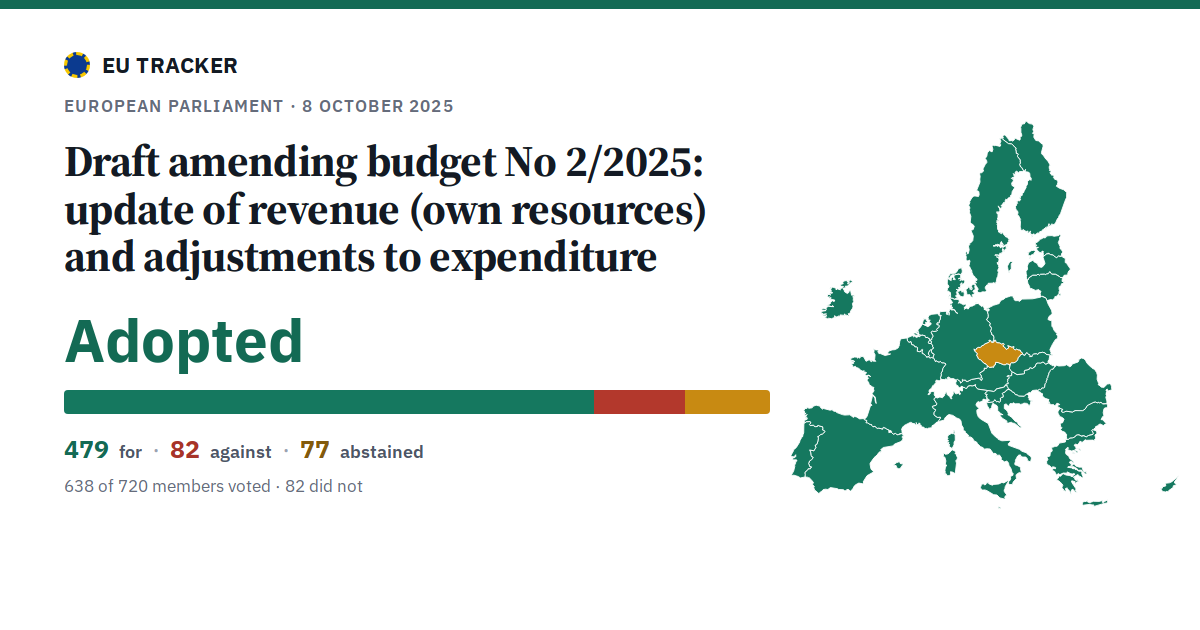Click the orange 'abstained' segment of vote bar
Screen dimensions: 1200x630
727,402
